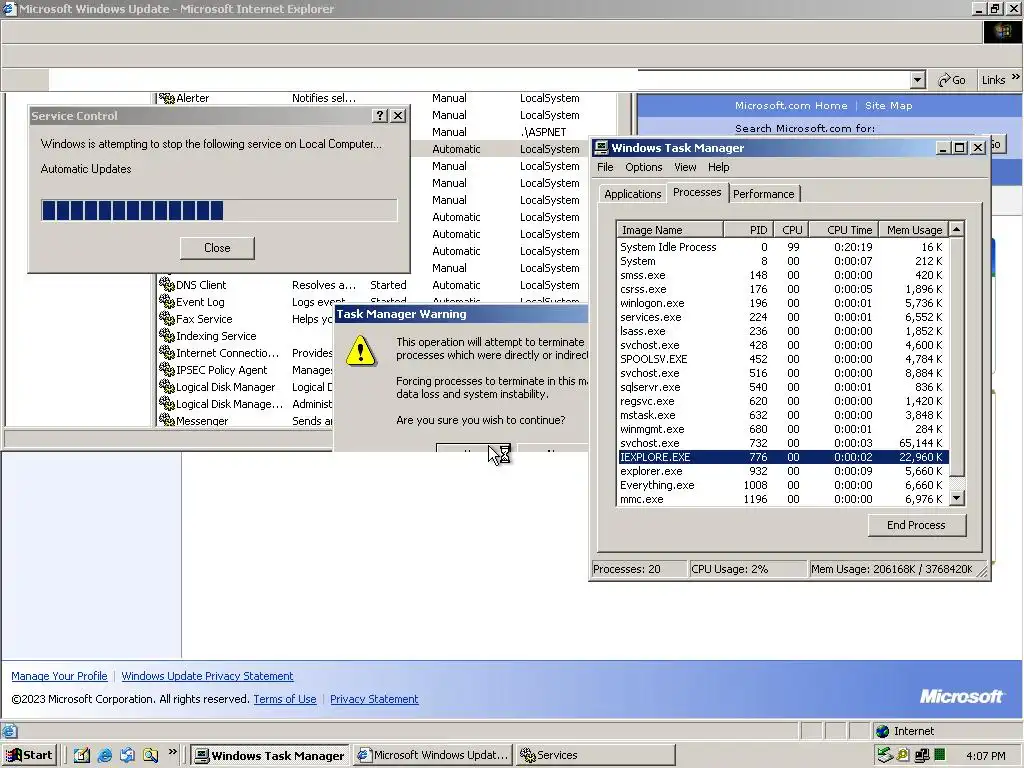Click Close in the Service Control dialog
Screen dimensions: 1024x768
coord(217,248)
